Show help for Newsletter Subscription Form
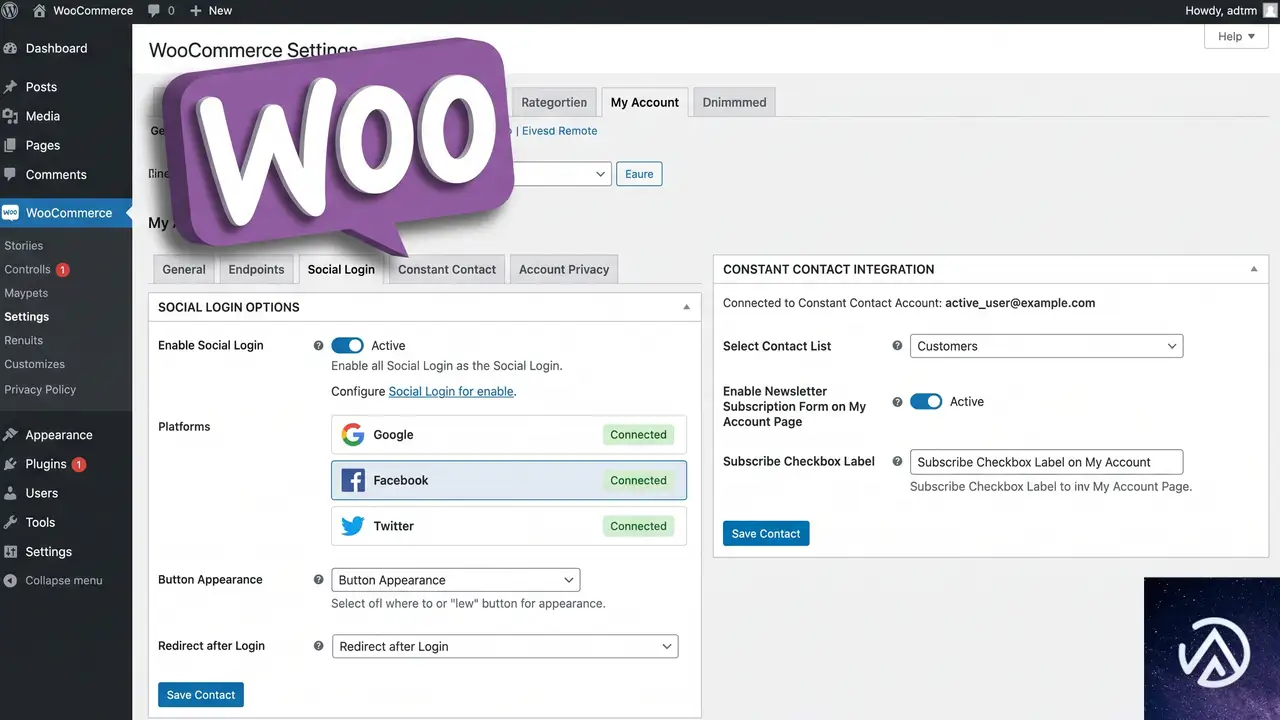1280x720 pixels. point(897,402)
